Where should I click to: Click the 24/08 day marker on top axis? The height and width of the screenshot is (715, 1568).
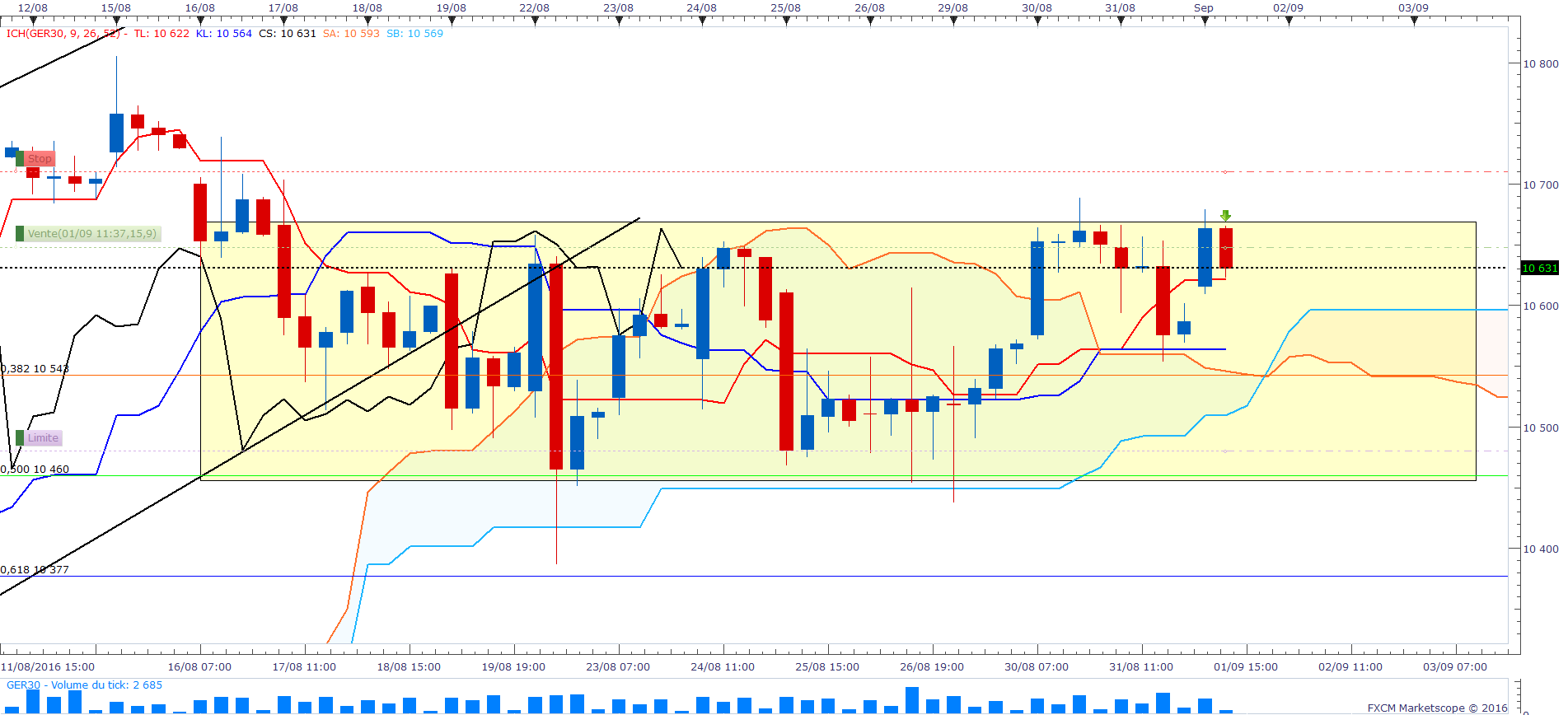(702, 8)
